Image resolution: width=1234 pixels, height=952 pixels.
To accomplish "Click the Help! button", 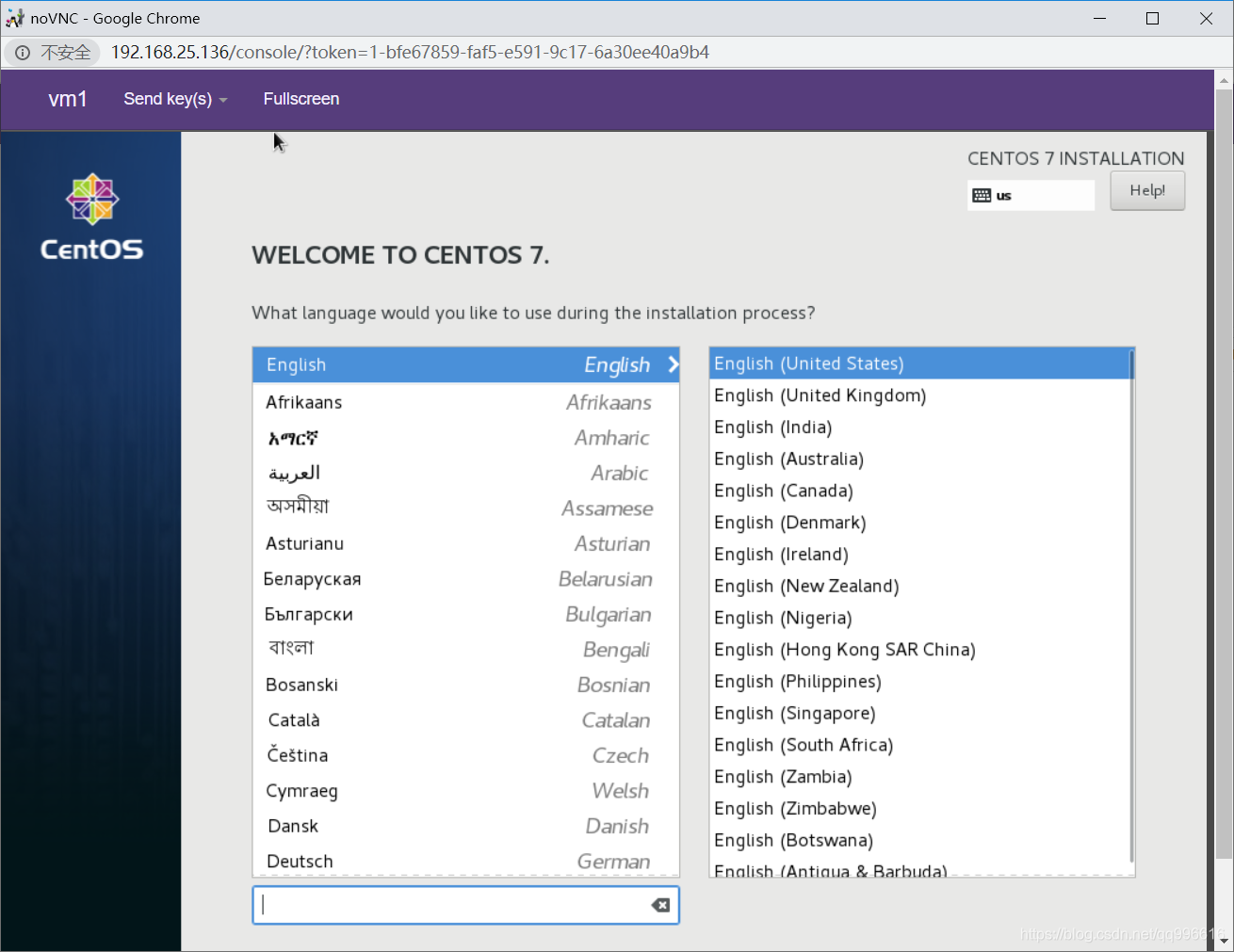I will [1147, 190].
